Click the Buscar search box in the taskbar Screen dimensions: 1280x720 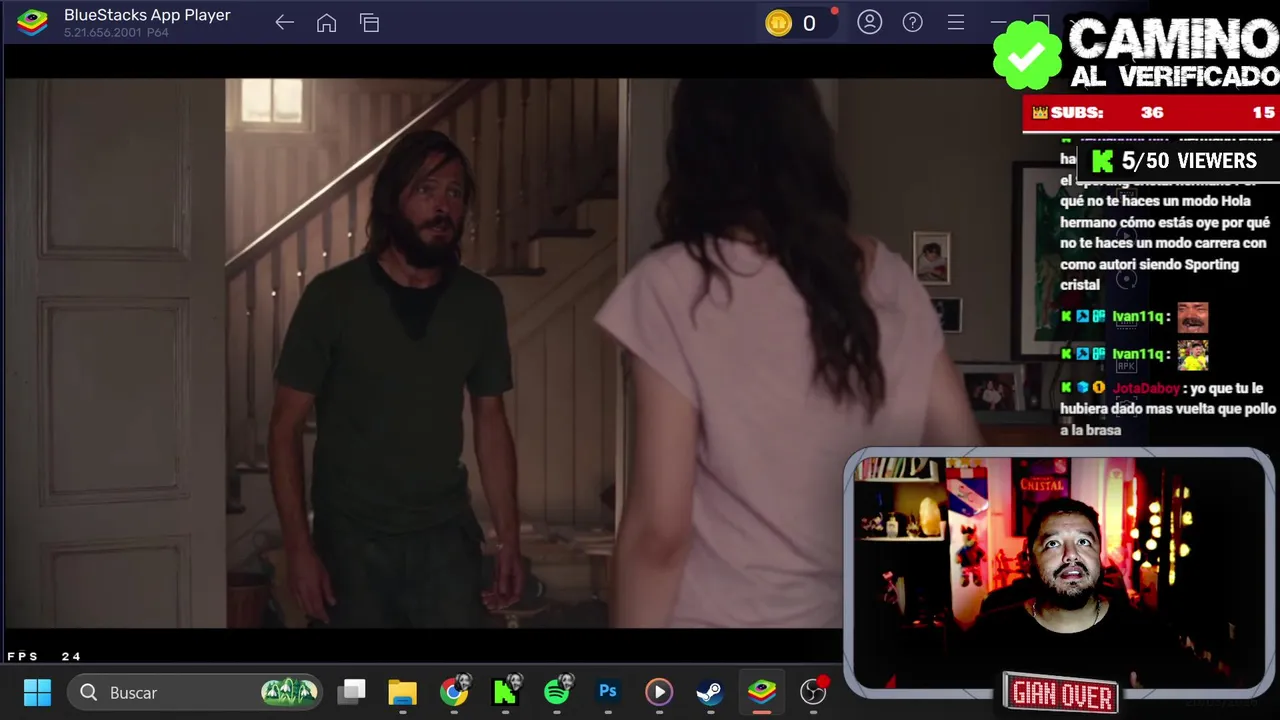click(x=196, y=692)
